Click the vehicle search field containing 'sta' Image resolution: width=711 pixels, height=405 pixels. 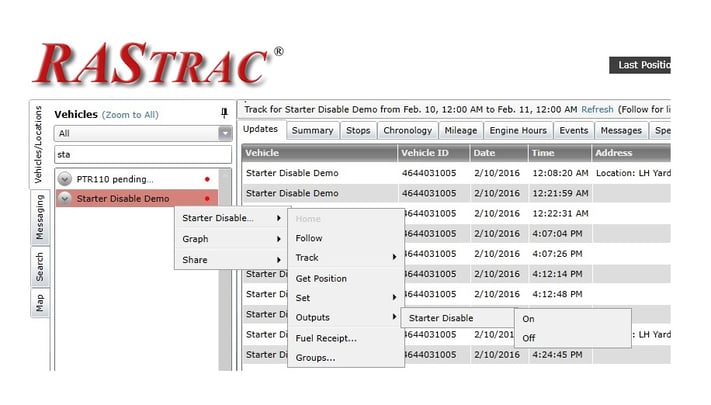tap(135, 154)
